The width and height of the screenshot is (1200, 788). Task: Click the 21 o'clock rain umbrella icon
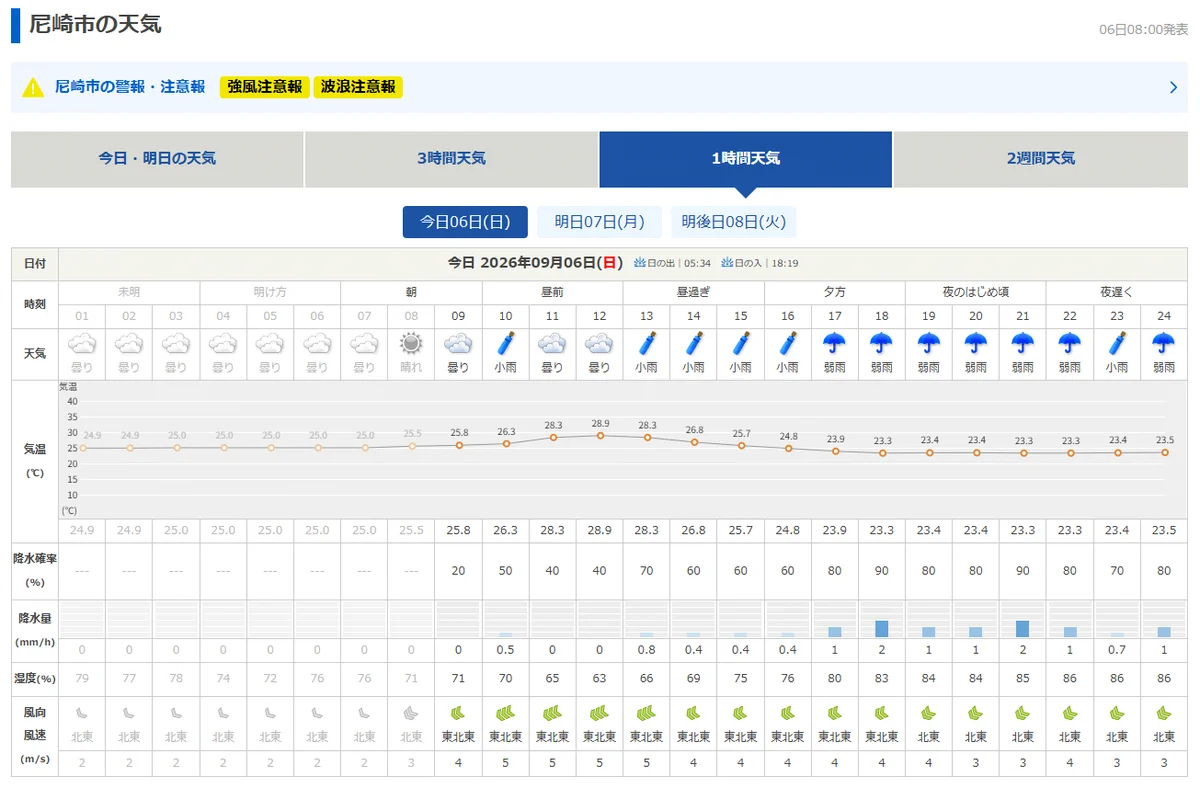pyautogui.click(x=1023, y=343)
